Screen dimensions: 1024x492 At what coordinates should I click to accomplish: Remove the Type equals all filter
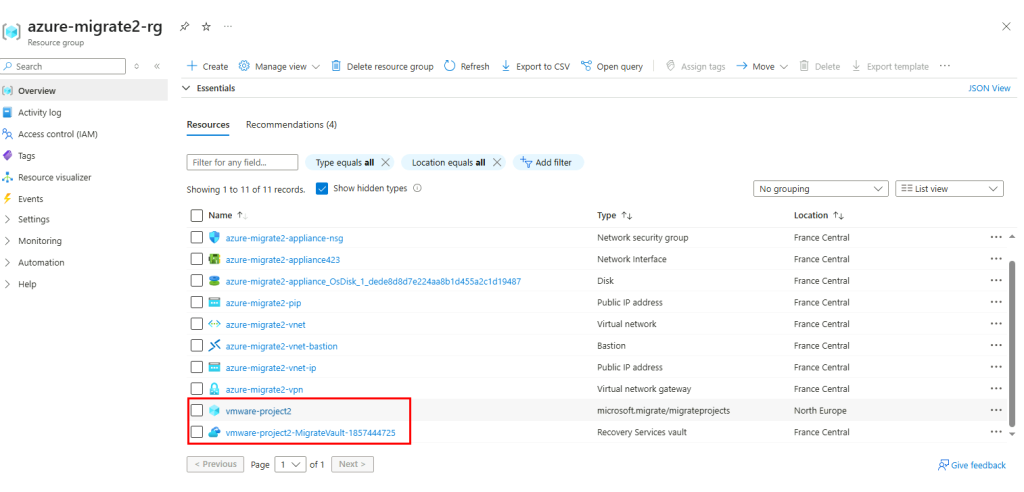385,163
